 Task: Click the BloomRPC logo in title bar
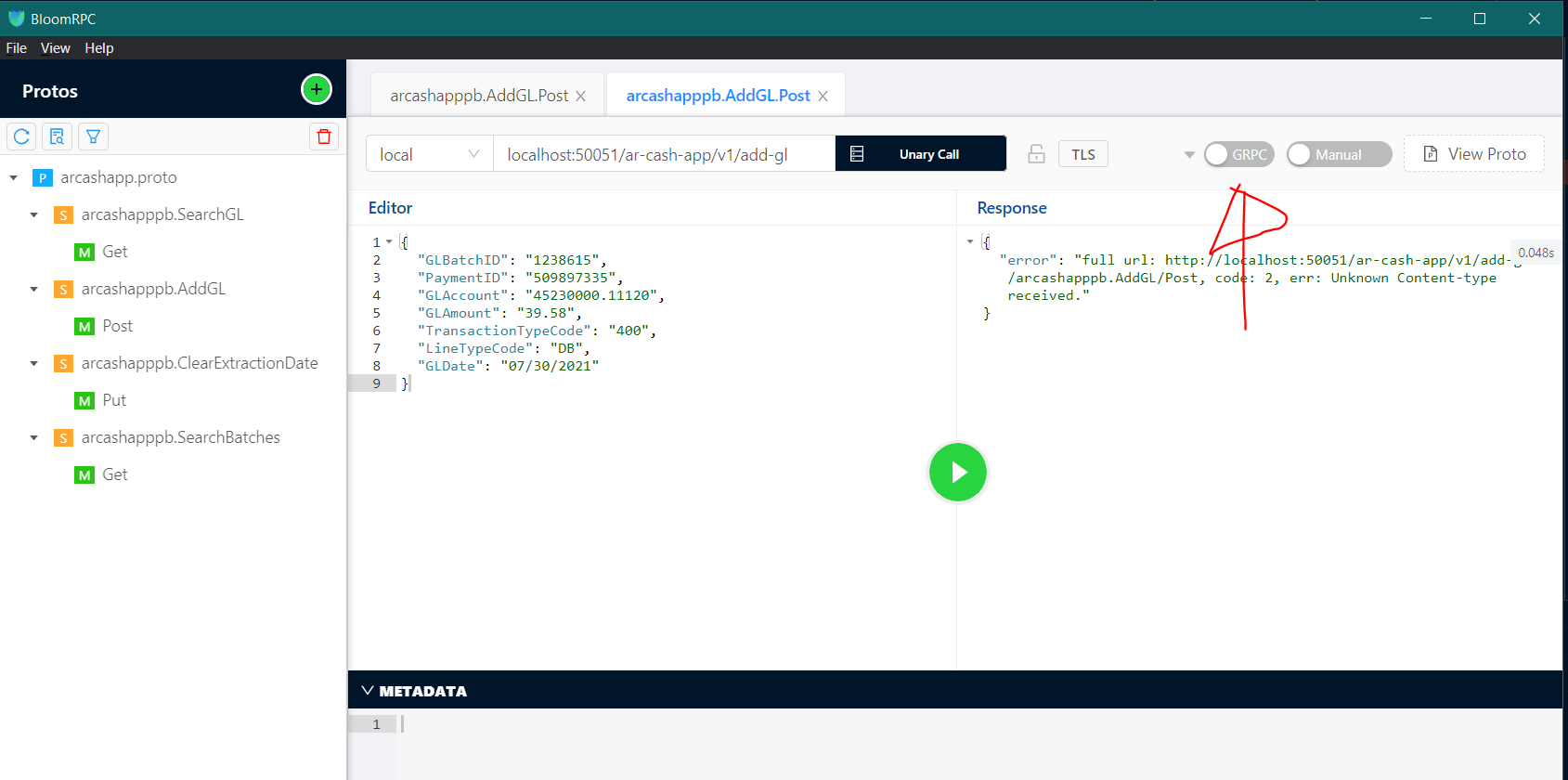(16, 19)
